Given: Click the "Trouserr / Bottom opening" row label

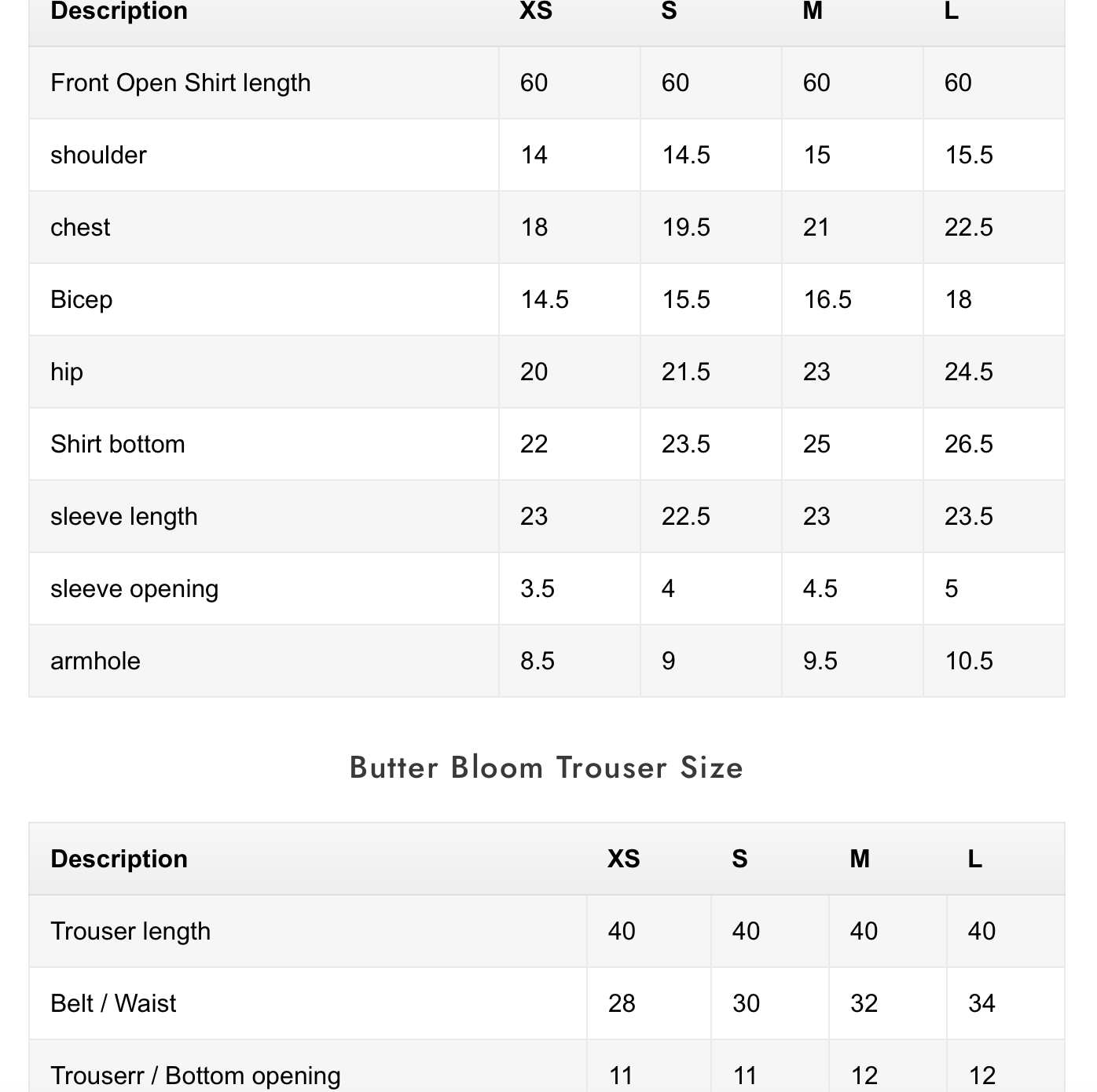Looking at the screenshot, I should pyautogui.click(x=196, y=1075).
